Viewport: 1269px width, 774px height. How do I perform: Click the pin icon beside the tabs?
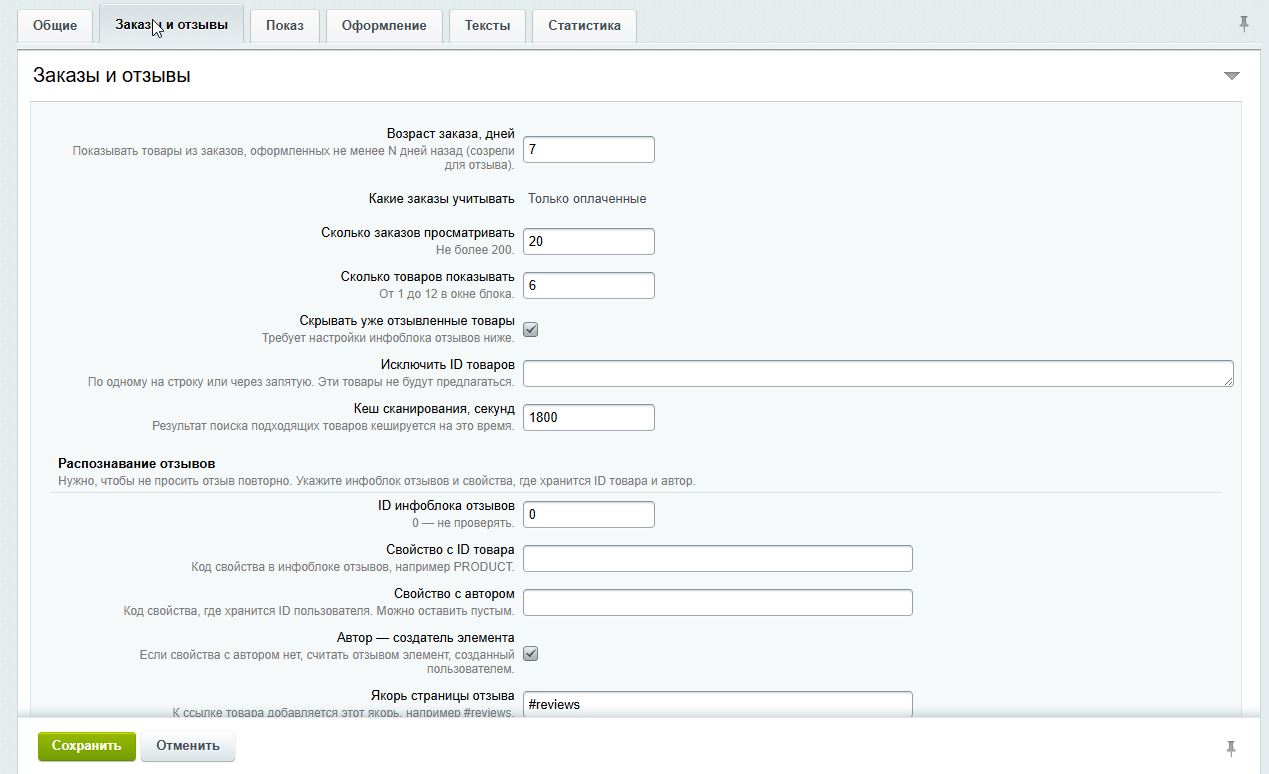[x=1244, y=24]
